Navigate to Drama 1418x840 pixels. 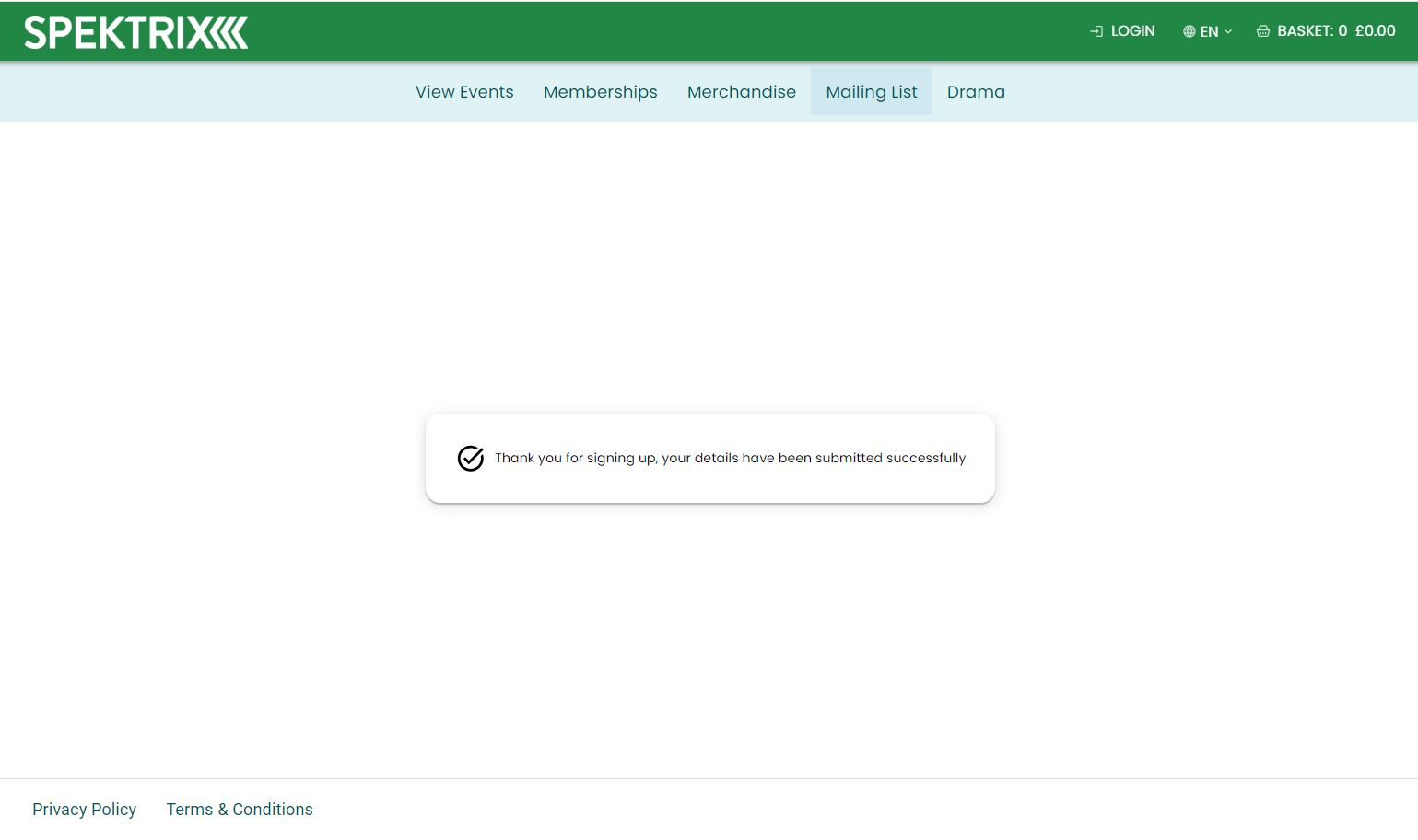coord(976,92)
